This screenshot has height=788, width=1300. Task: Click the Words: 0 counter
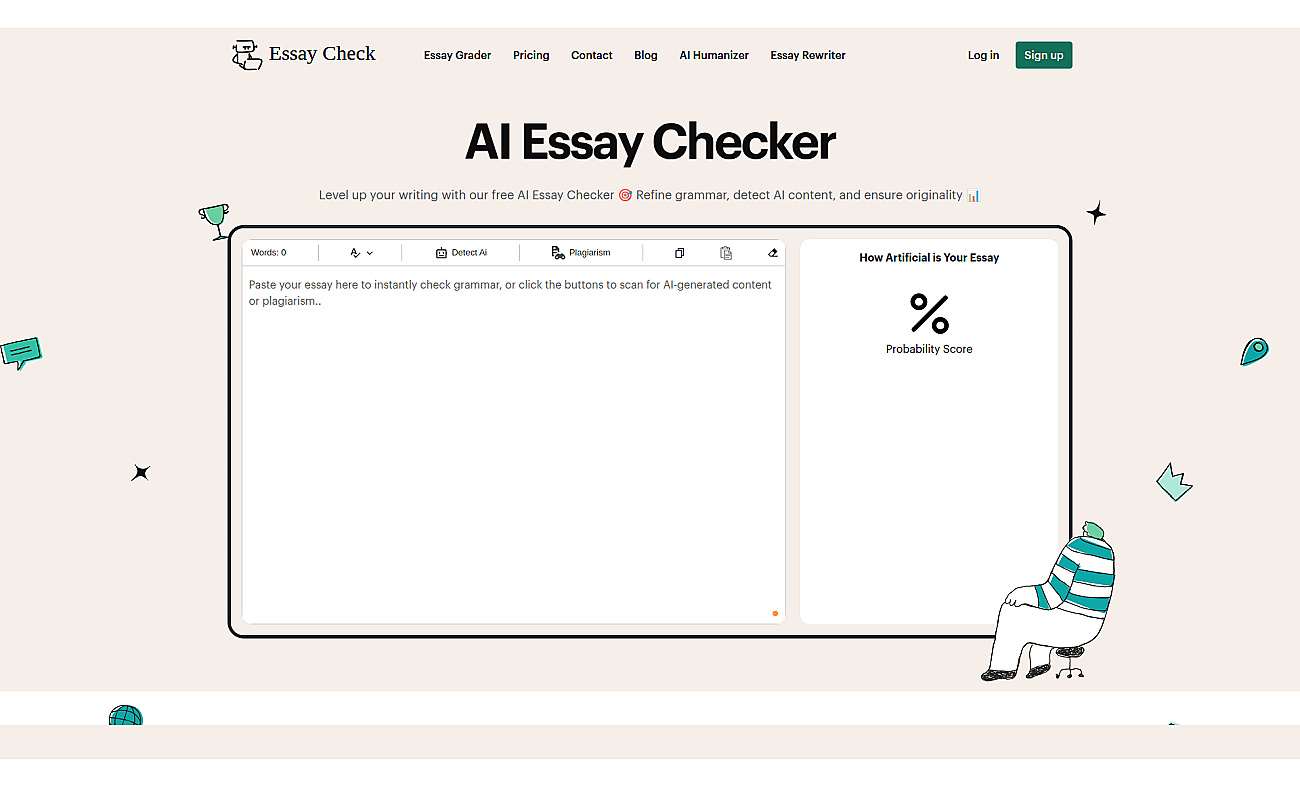tap(268, 253)
